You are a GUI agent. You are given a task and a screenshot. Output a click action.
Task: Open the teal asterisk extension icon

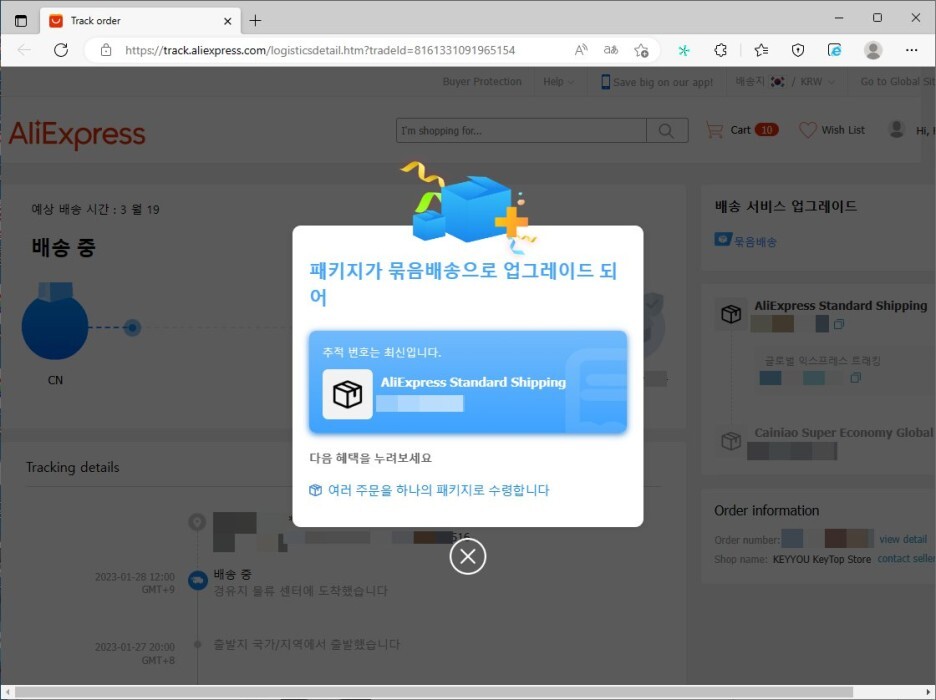(684, 50)
